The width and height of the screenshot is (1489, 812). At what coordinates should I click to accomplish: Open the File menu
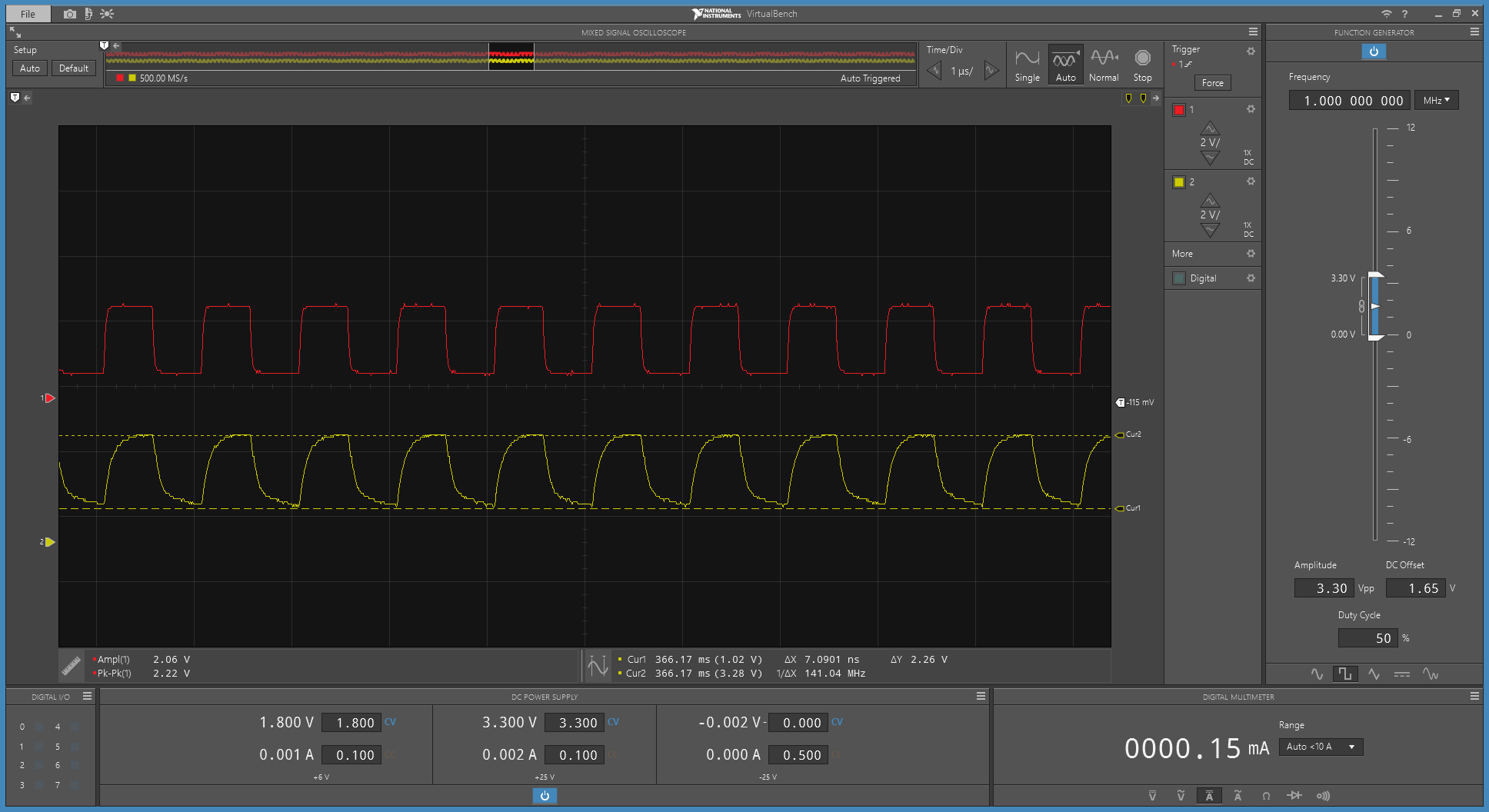pyautogui.click(x=28, y=14)
